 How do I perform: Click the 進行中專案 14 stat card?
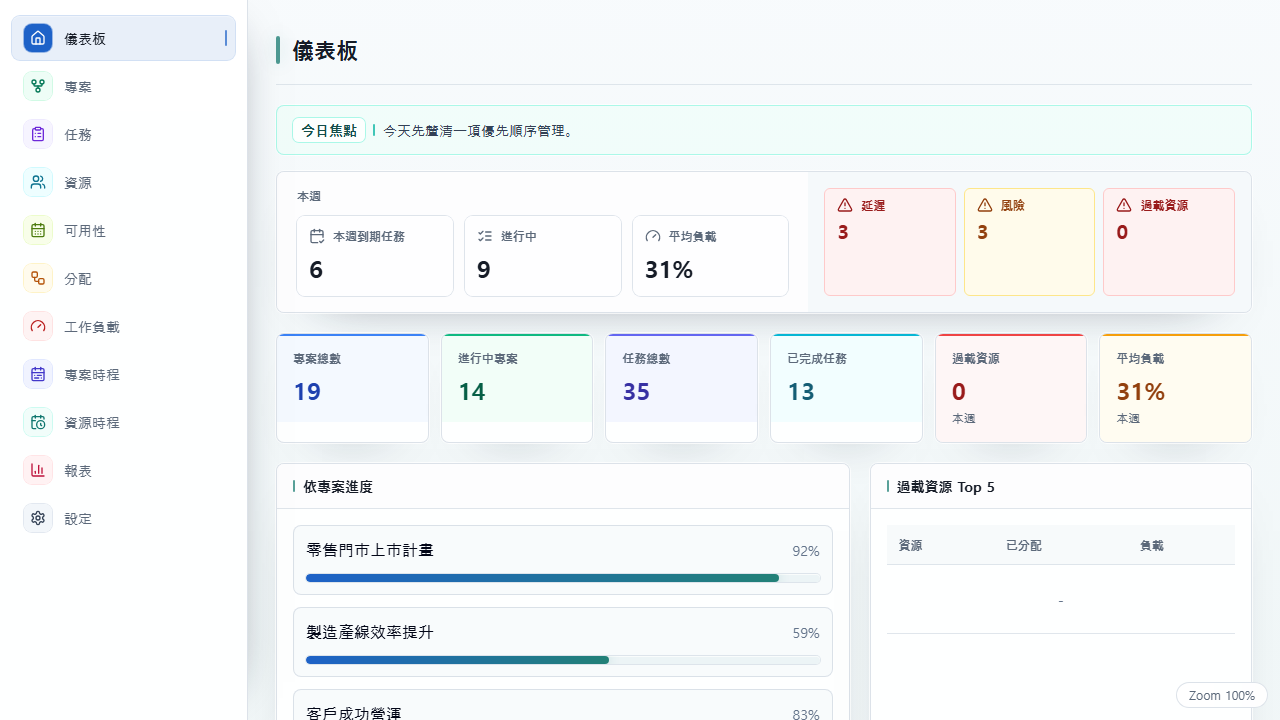coord(517,388)
